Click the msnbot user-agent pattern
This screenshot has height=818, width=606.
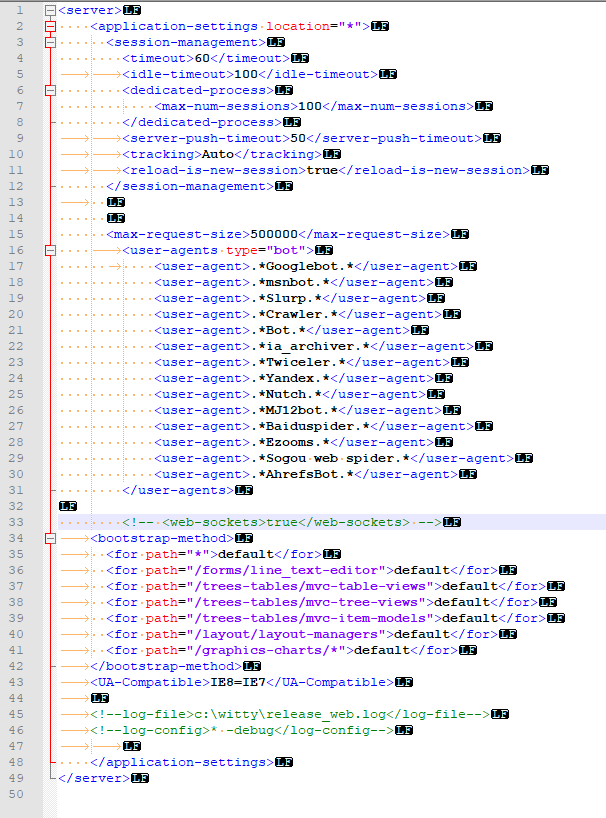pos(290,282)
